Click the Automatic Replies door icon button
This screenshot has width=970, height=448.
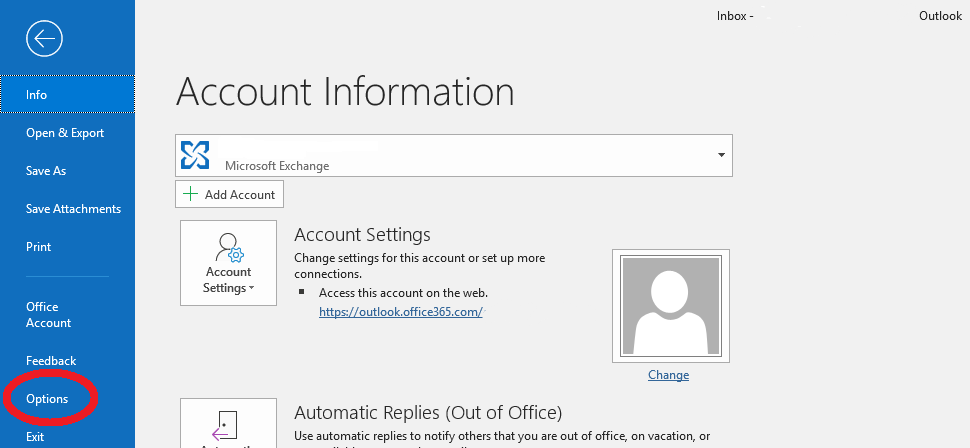click(x=228, y=423)
